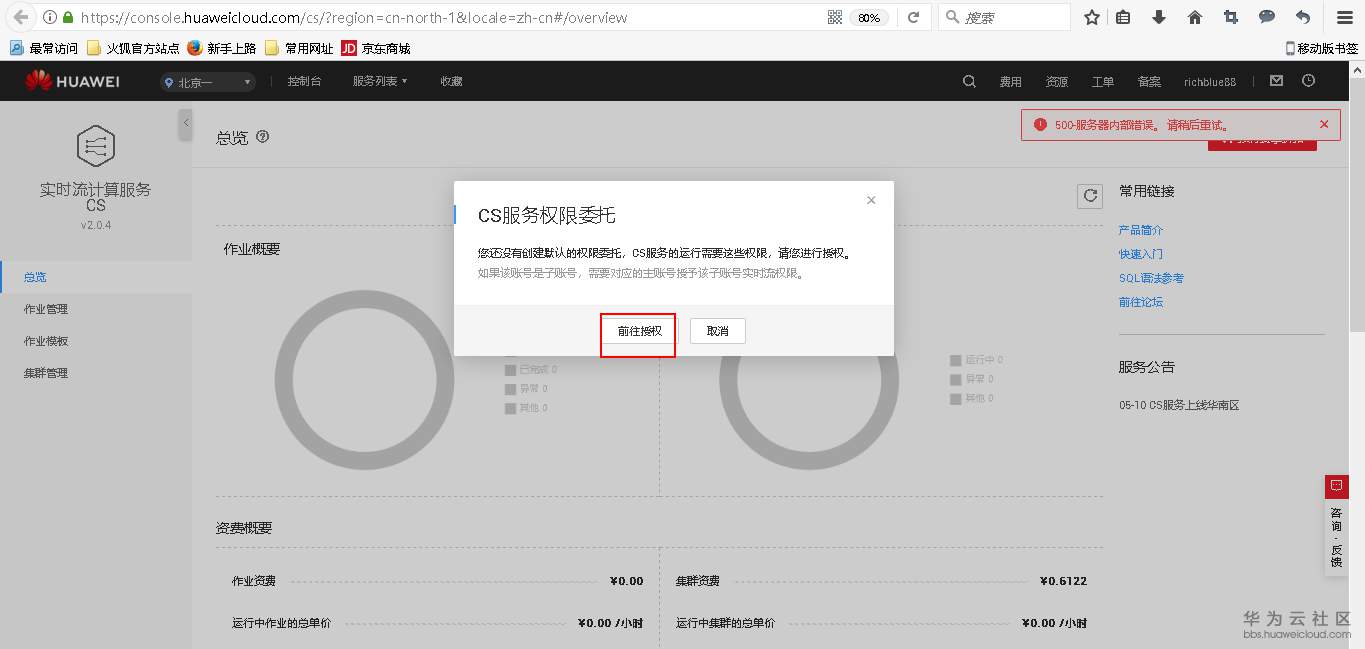Take a screenshot with the browser crop icon
1365x649 pixels.
click(x=1230, y=17)
